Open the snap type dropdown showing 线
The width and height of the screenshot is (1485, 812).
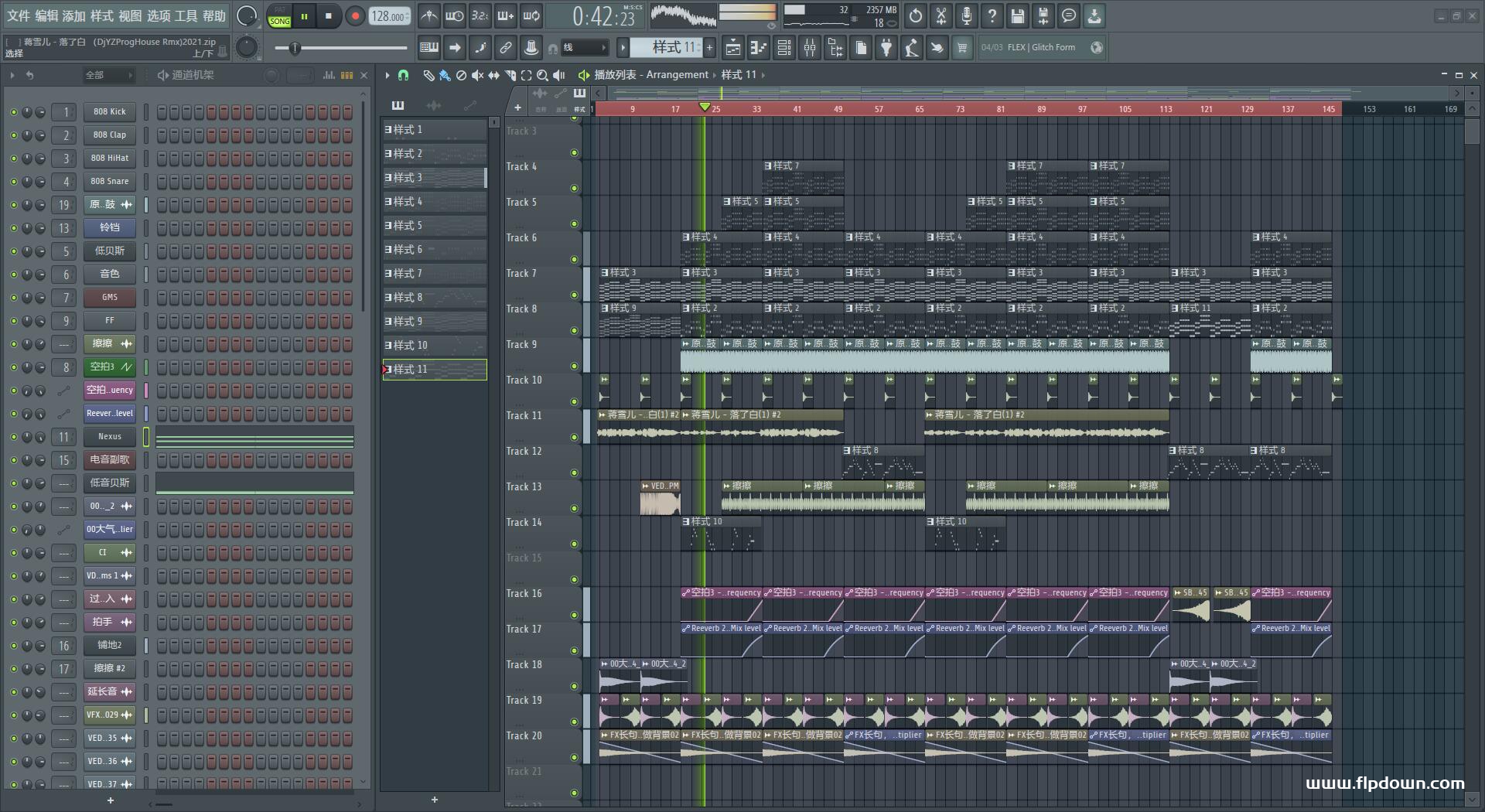[584, 48]
